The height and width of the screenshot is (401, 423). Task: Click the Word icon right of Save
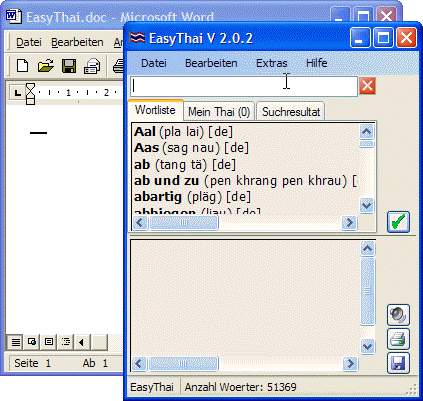(92, 66)
